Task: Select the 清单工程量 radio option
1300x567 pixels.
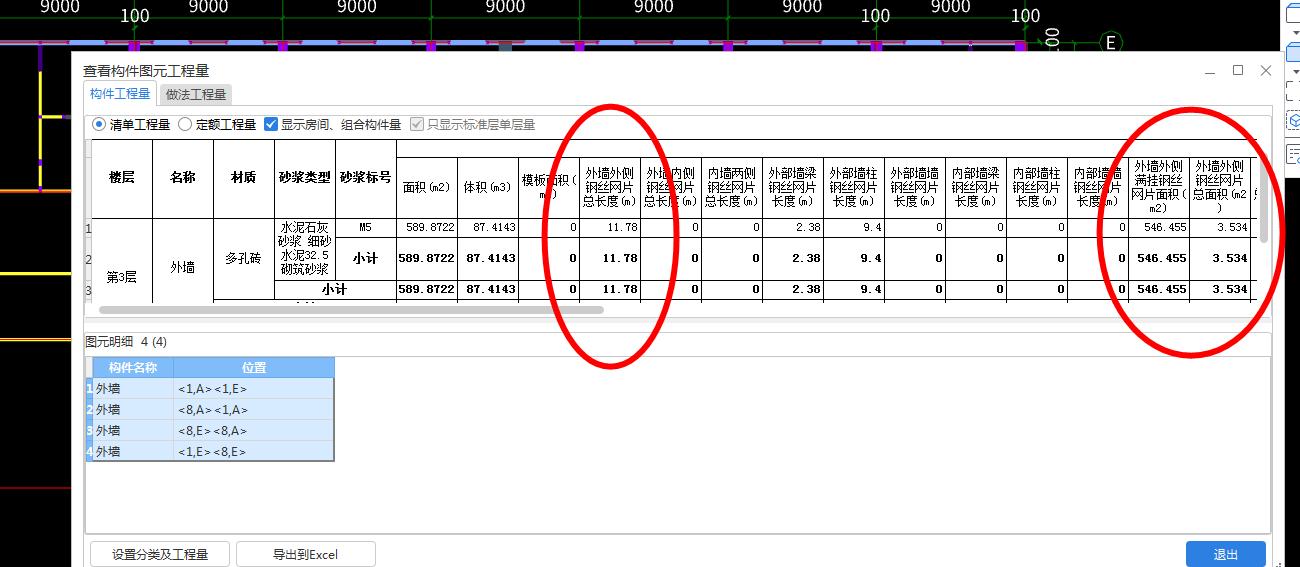Action: click(x=131, y=125)
